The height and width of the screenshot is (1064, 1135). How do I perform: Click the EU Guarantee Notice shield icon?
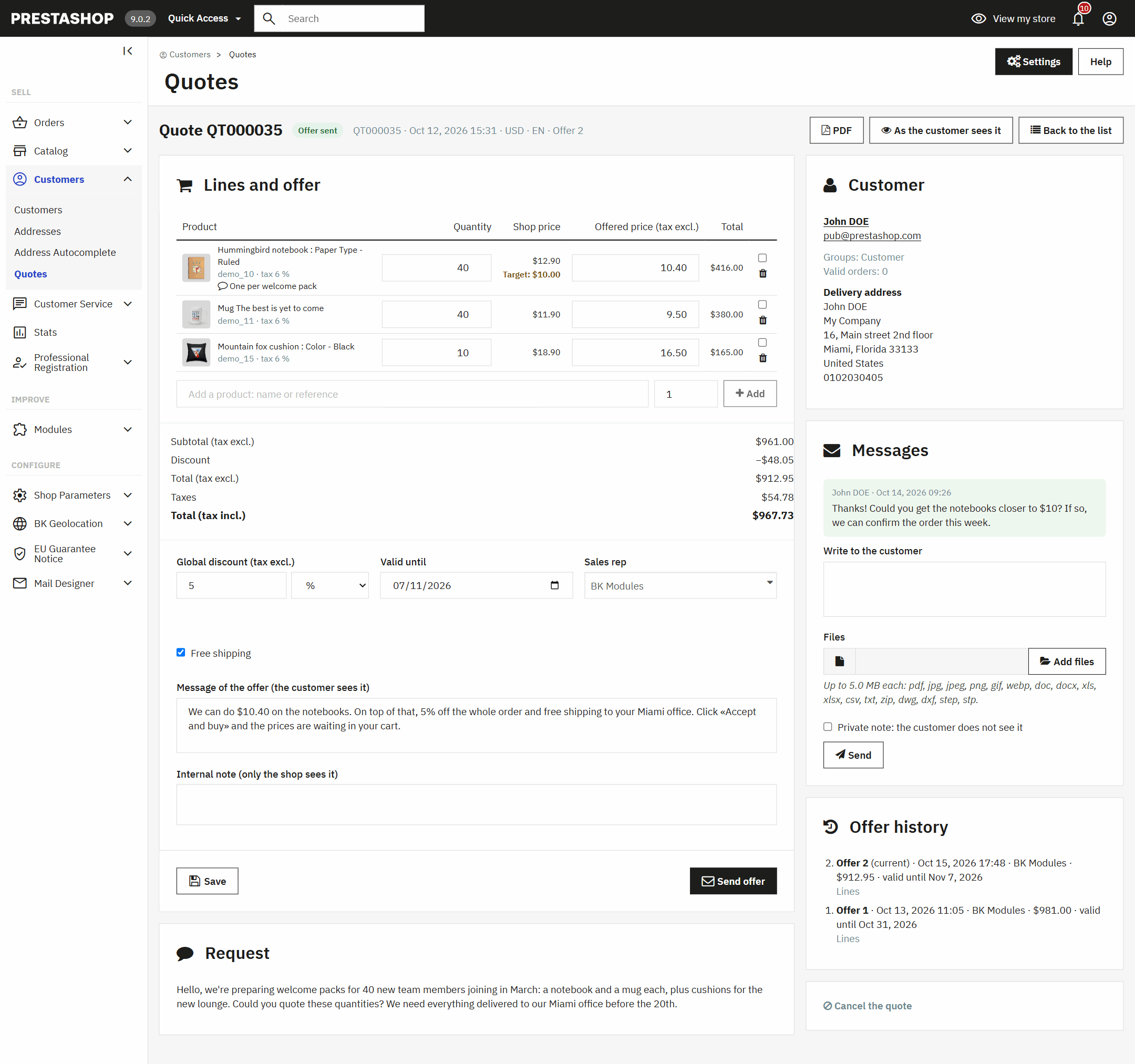[x=20, y=554]
